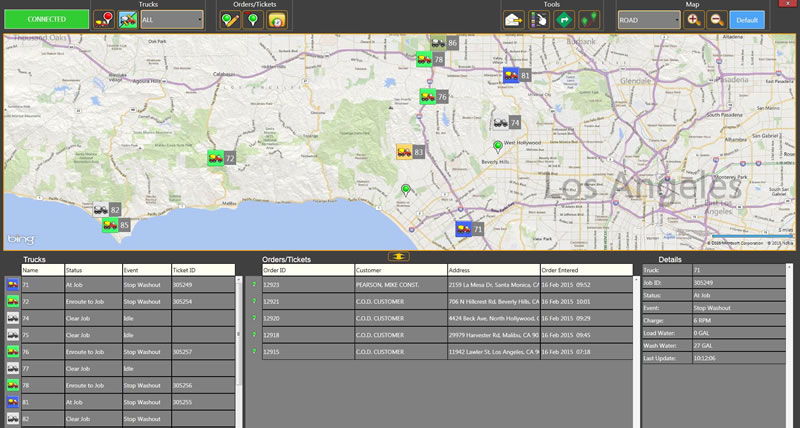Zoom out on the map
Screen dimensions: 800x428
pyautogui.click(x=718, y=19)
